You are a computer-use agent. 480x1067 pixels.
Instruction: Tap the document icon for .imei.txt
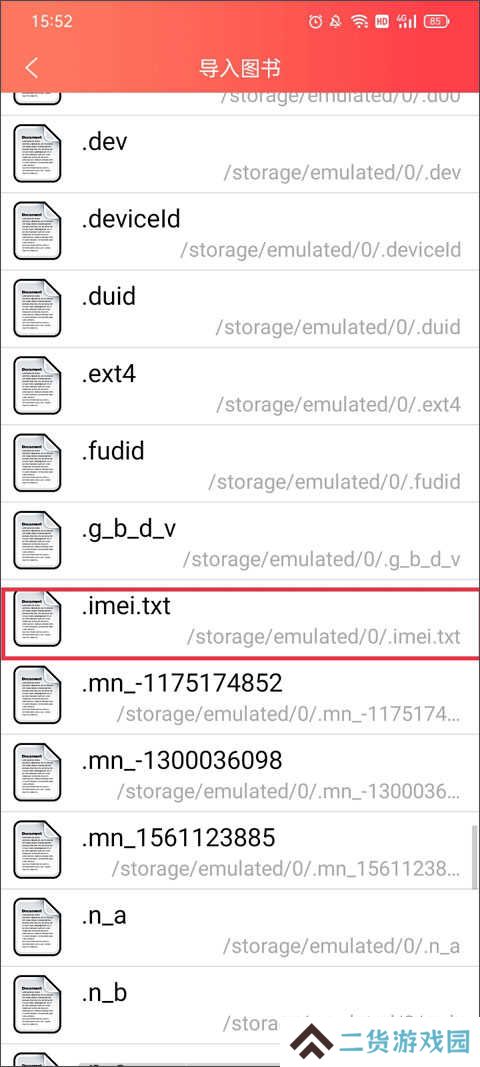tap(37, 618)
